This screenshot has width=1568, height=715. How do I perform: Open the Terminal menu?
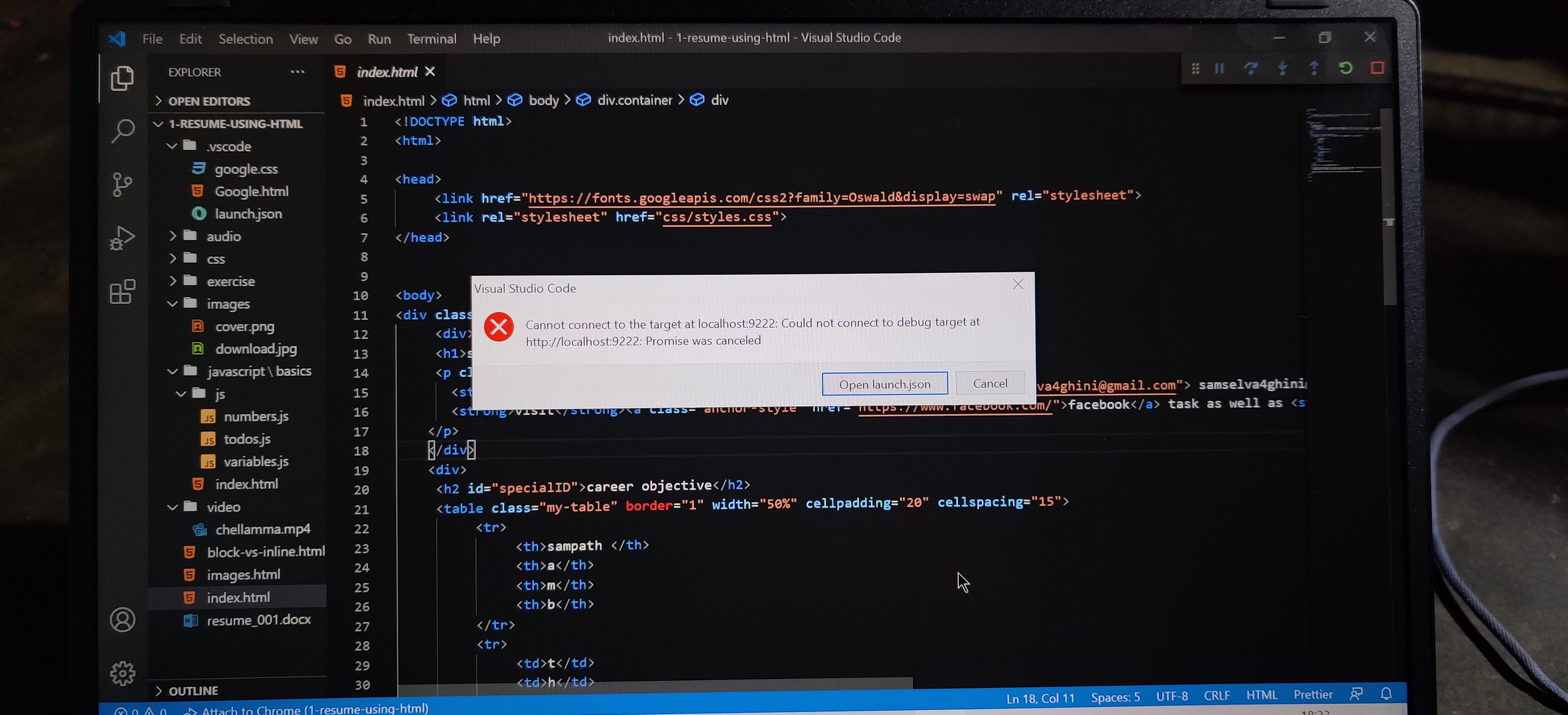pos(432,38)
